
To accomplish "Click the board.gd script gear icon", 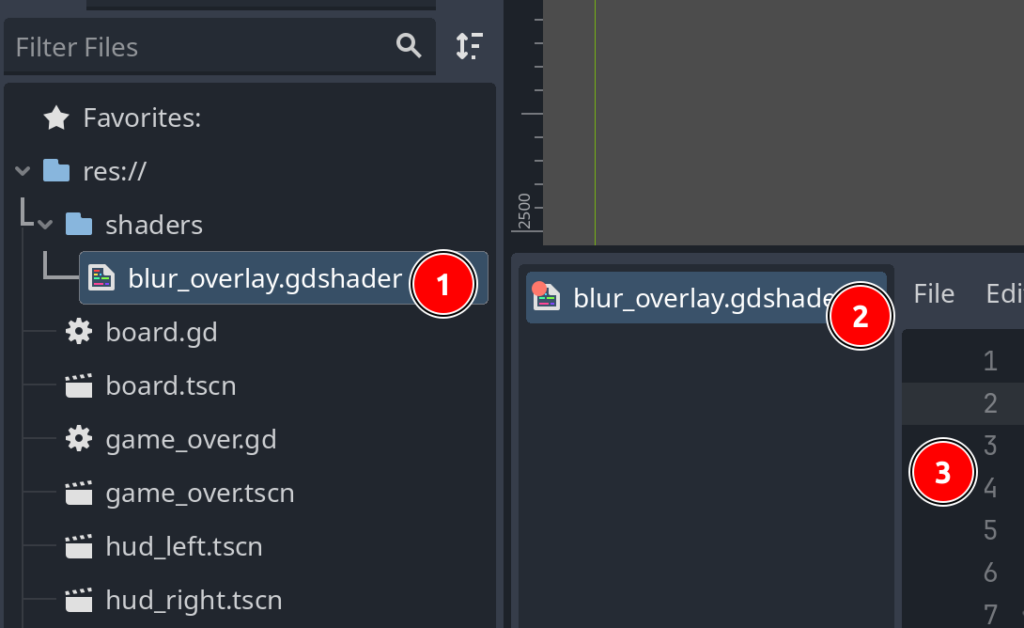I will [x=79, y=332].
